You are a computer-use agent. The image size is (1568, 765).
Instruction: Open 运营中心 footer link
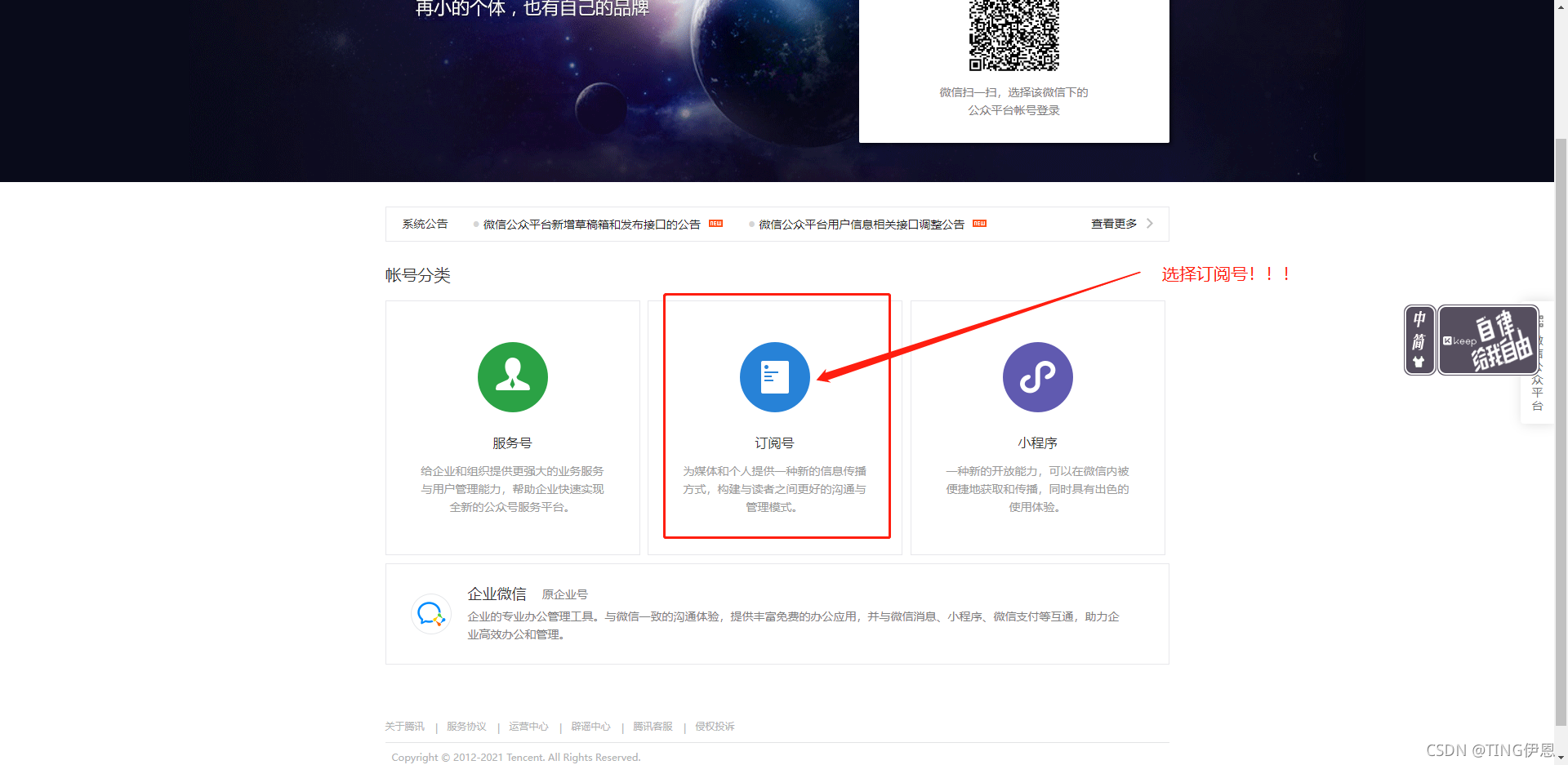528,727
